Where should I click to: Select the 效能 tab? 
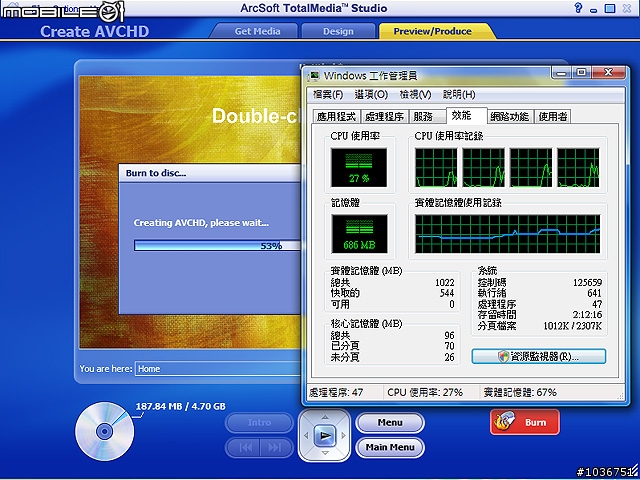click(x=467, y=116)
